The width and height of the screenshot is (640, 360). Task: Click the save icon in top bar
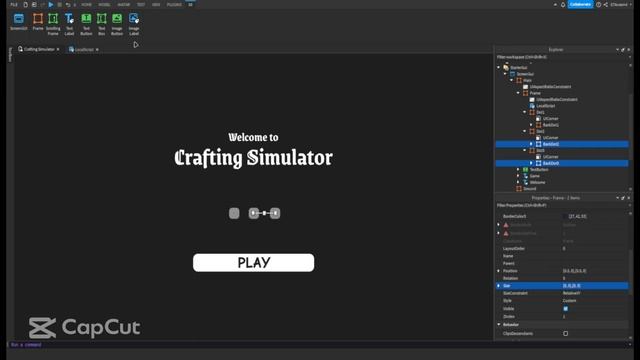click(34, 4)
